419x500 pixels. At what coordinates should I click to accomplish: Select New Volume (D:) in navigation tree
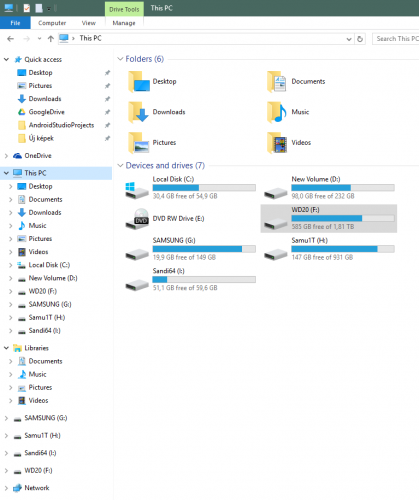tap(53, 278)
